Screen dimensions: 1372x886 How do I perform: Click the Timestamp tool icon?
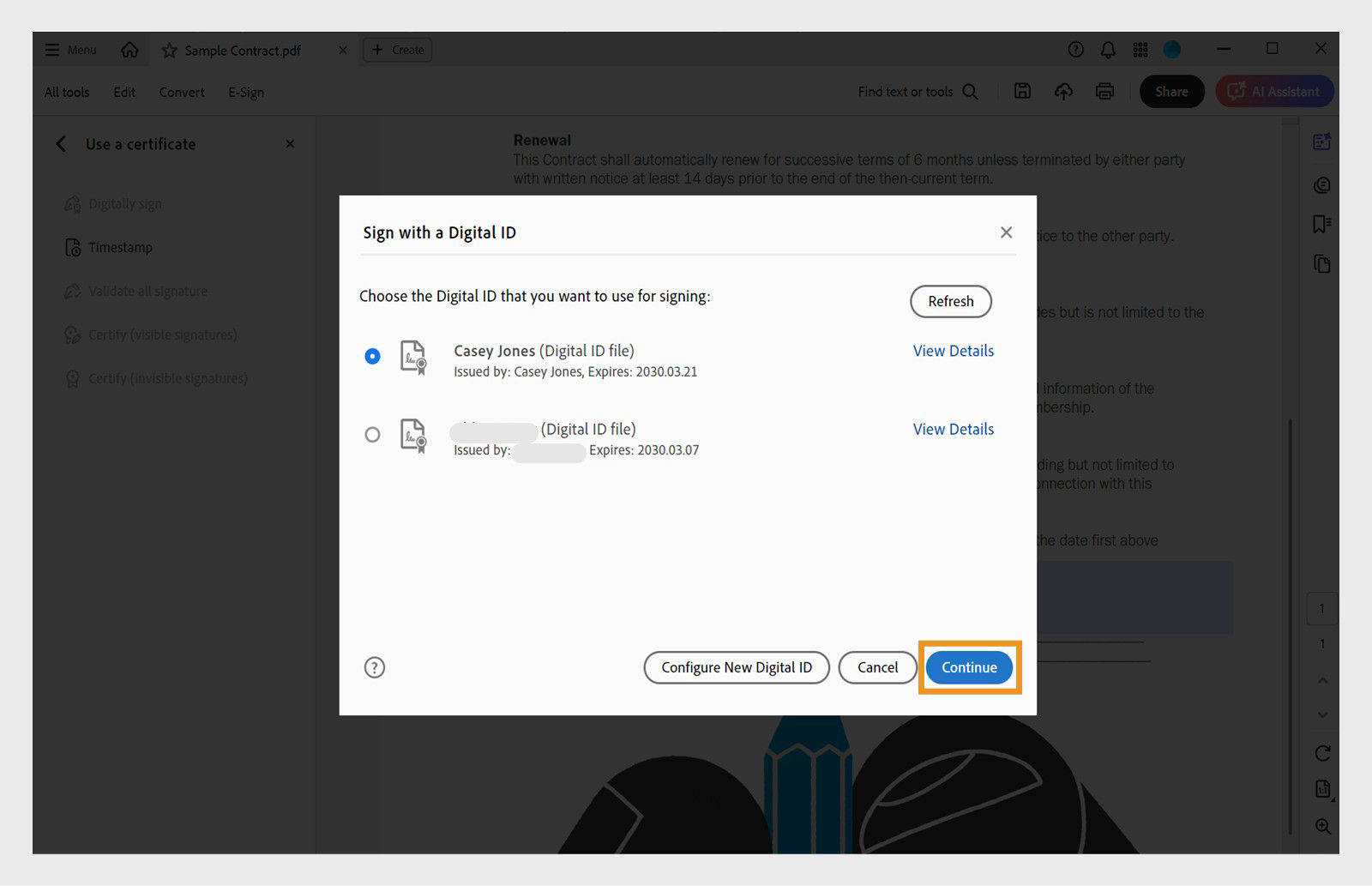[73, 247]
